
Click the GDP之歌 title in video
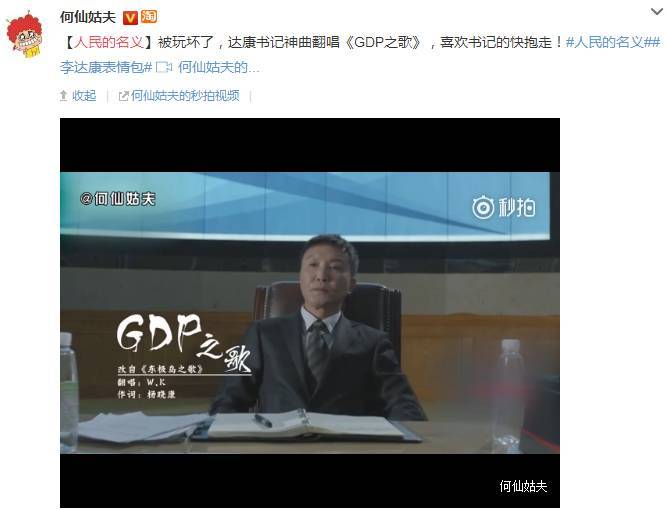[184, 341]
